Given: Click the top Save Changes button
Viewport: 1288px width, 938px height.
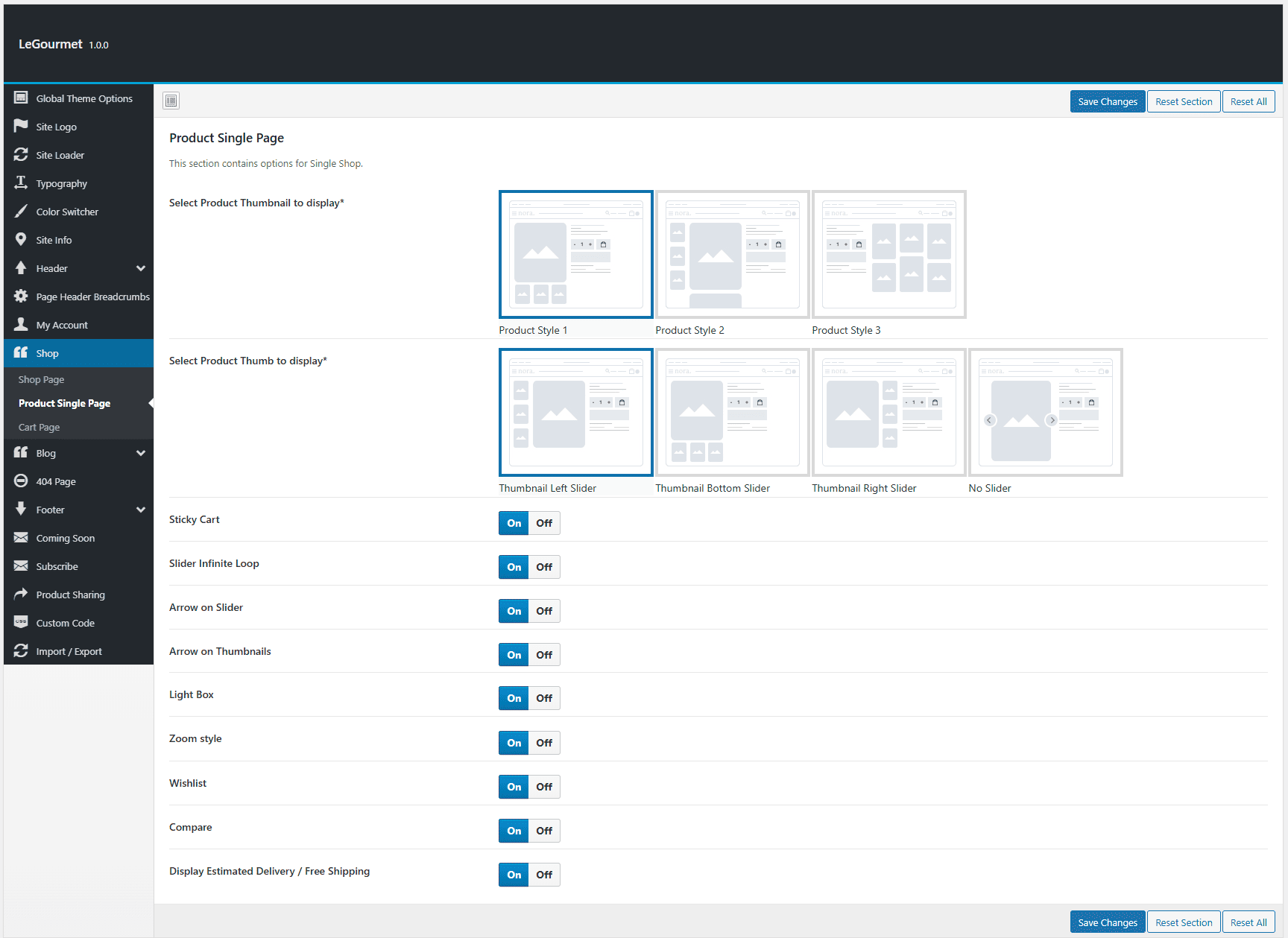Looking at the screenshot, I should [x=1108, y=101].
